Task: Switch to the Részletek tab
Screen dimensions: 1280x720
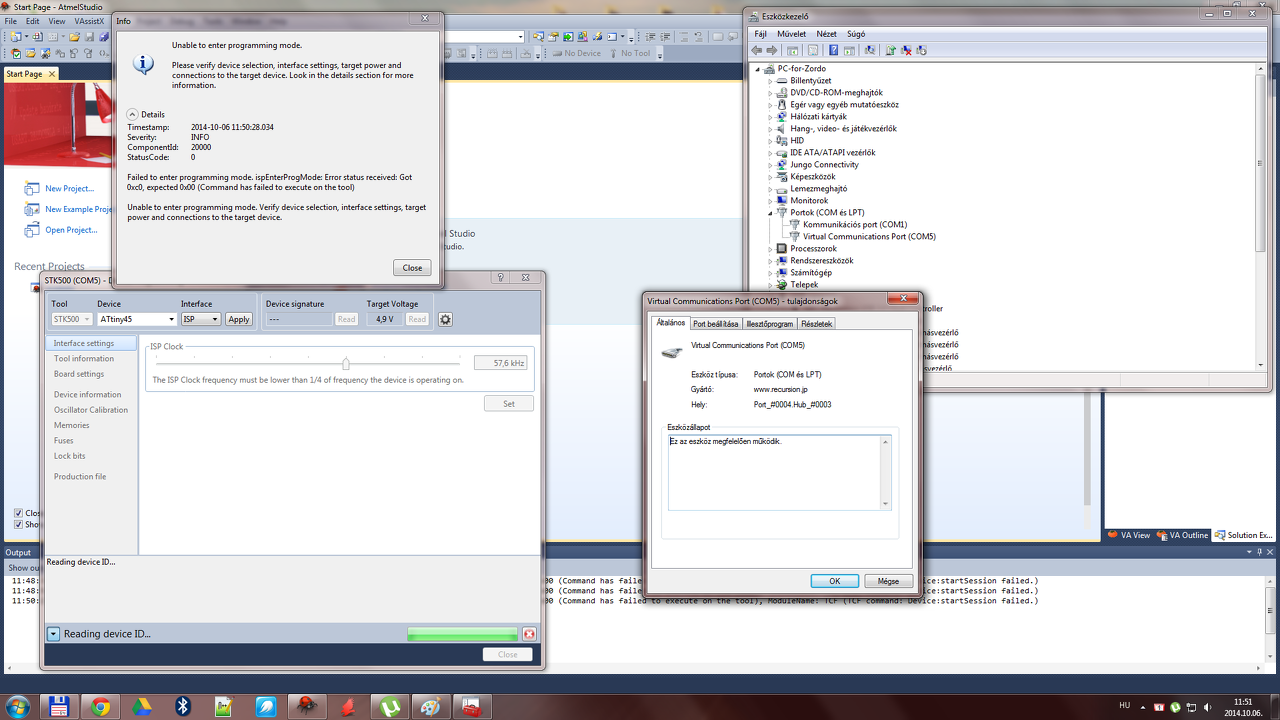Action: [816, 324]
